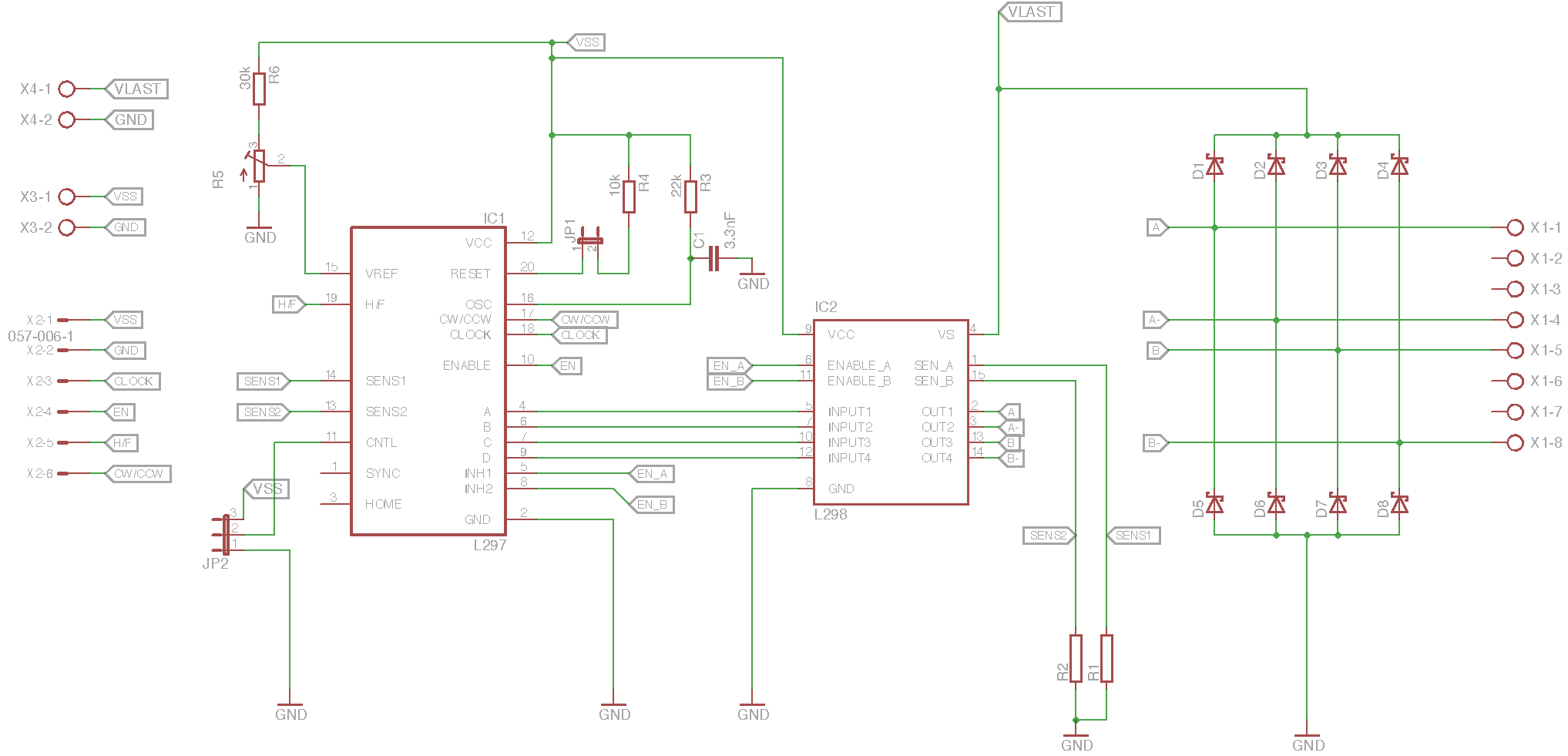Select resistor R1 symbol
Screen dimensions: 1568x756
[x=1106, y=658]
